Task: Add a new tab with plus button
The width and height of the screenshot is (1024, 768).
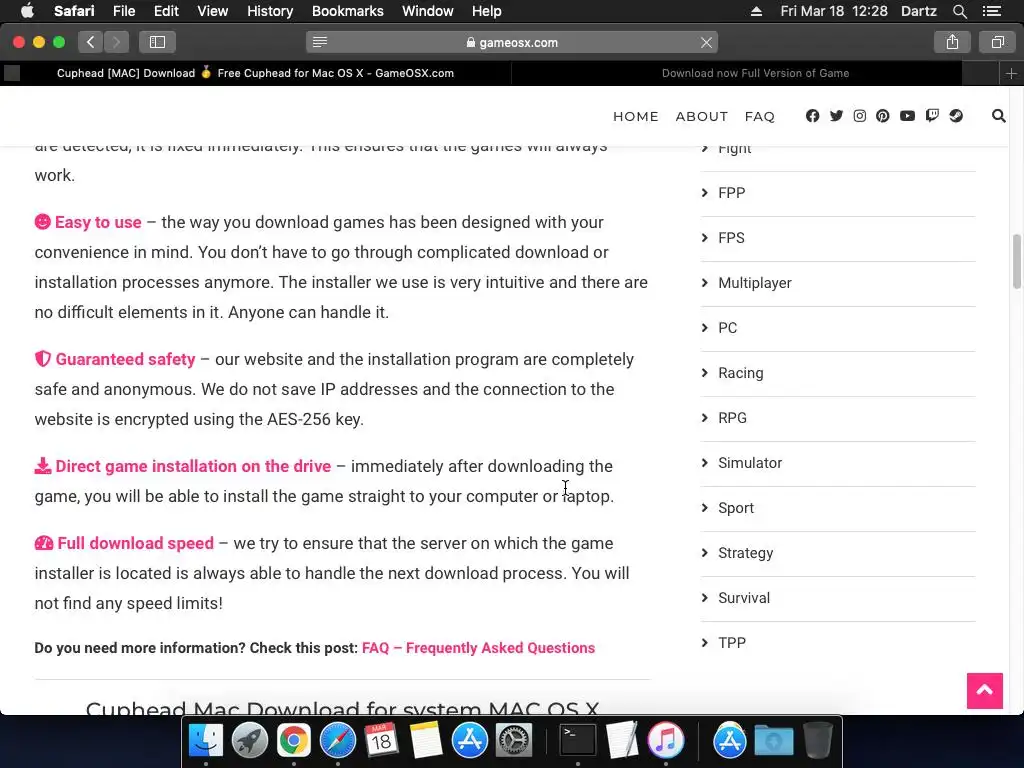Action: [1011, 73]
